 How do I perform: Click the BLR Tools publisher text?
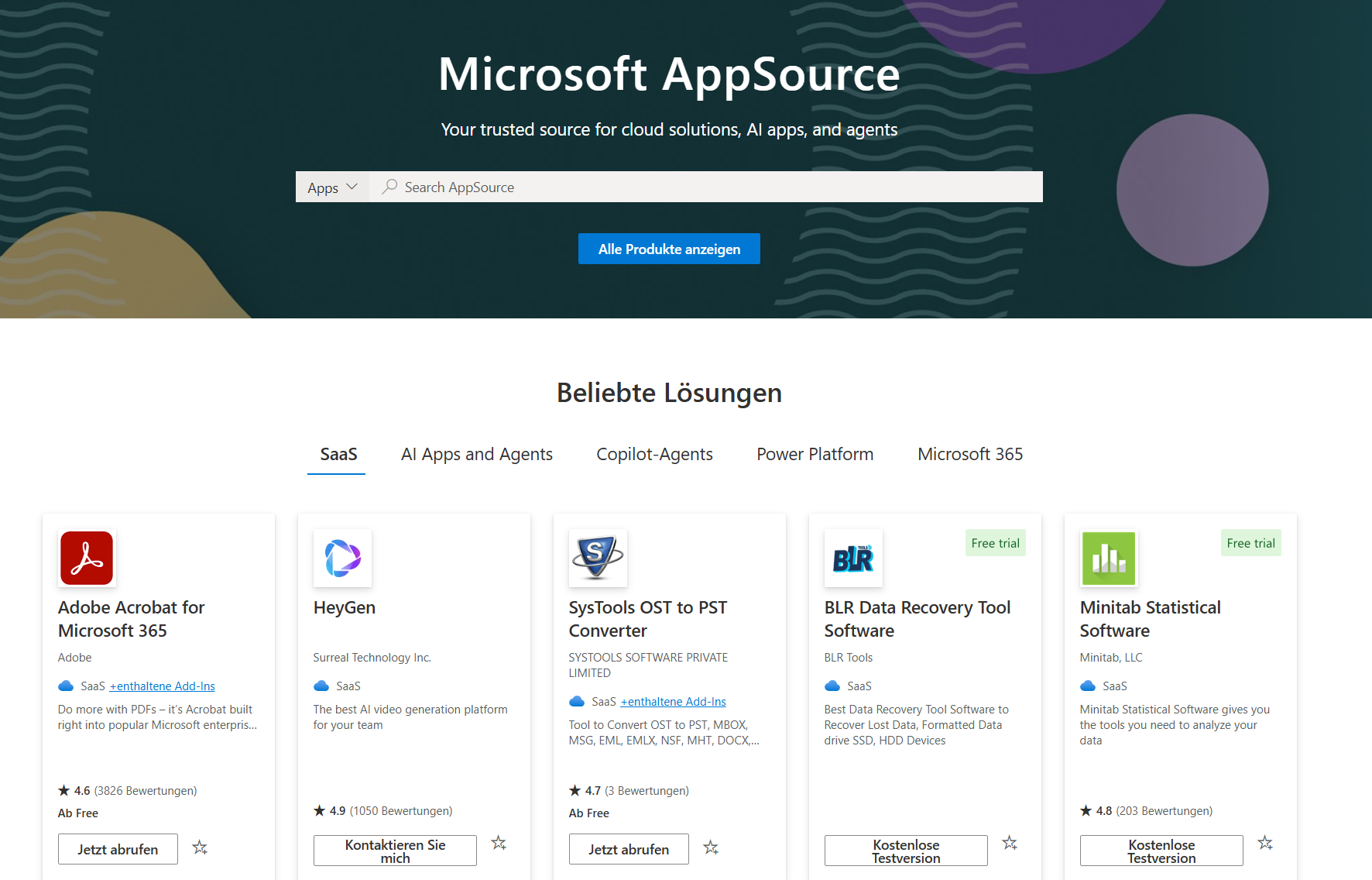[849, 658]
